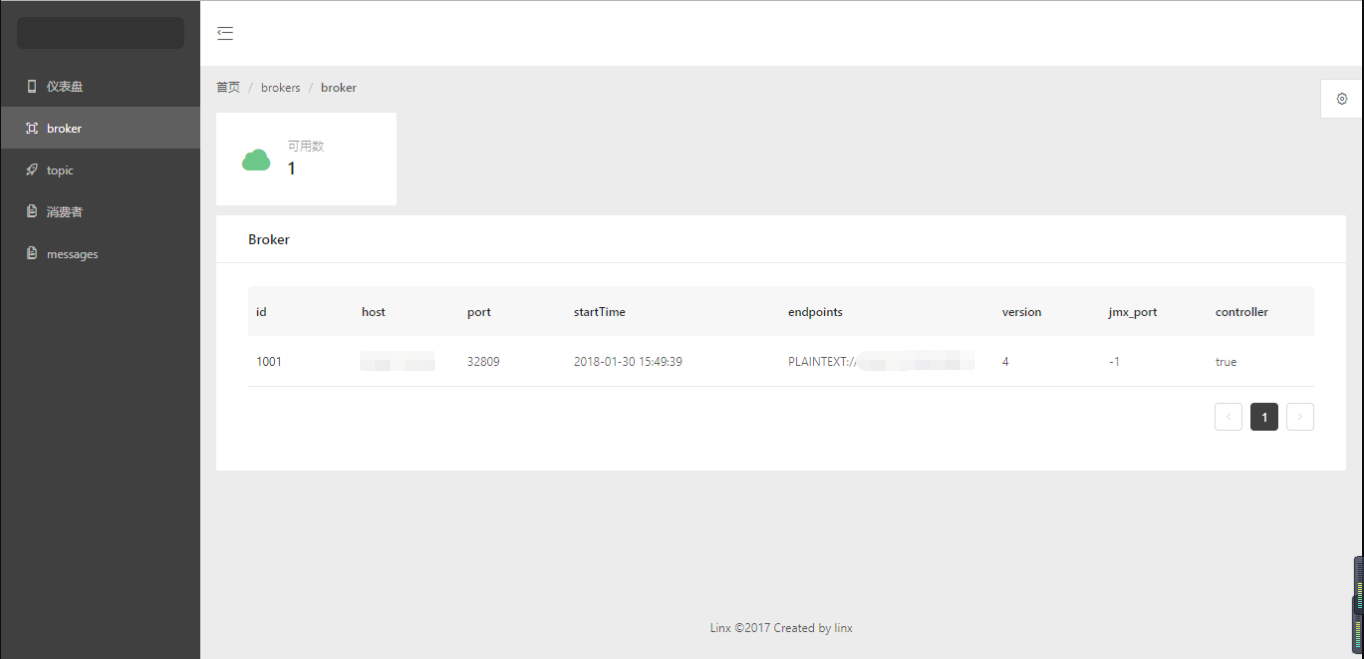The width and height of the screenshot is (1364, 659).
Task: Open the messages menu item
Action: 100,254
